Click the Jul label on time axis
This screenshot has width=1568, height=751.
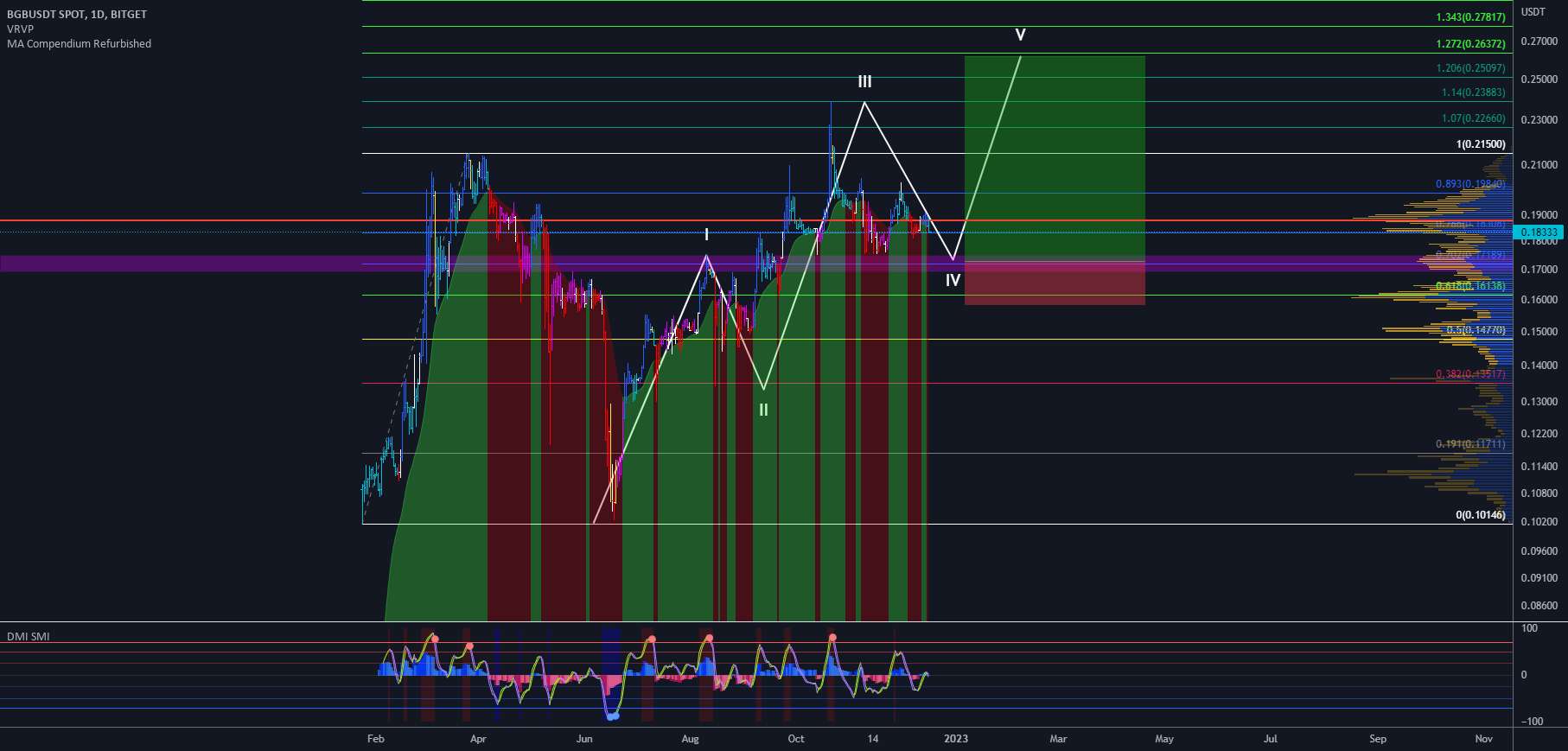tap(1271, 739)
